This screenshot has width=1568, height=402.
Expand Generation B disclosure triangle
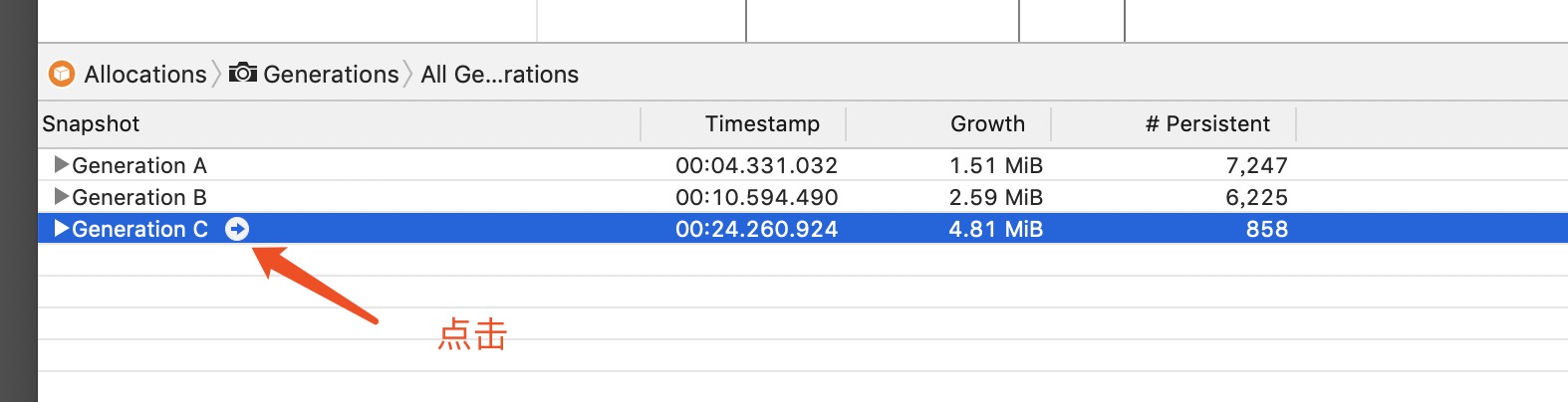click(x=62, y=196)
